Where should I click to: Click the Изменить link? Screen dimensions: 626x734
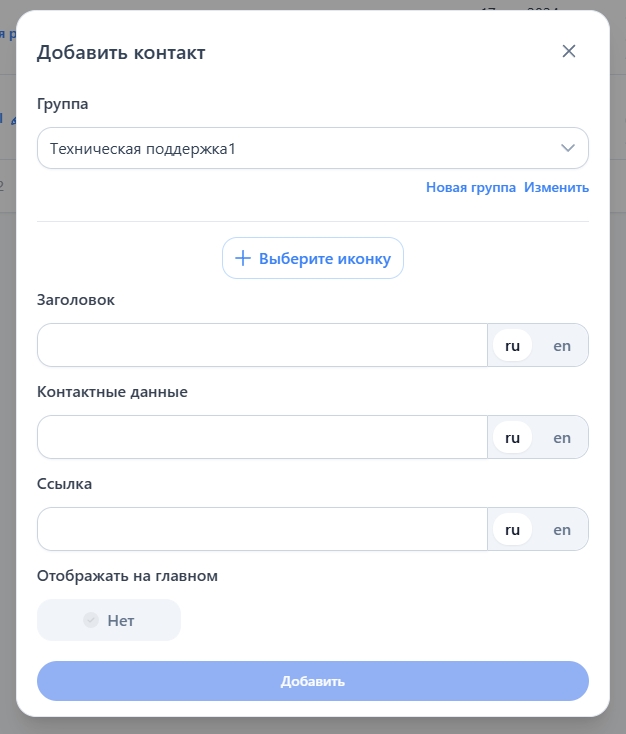click(556, 187)
